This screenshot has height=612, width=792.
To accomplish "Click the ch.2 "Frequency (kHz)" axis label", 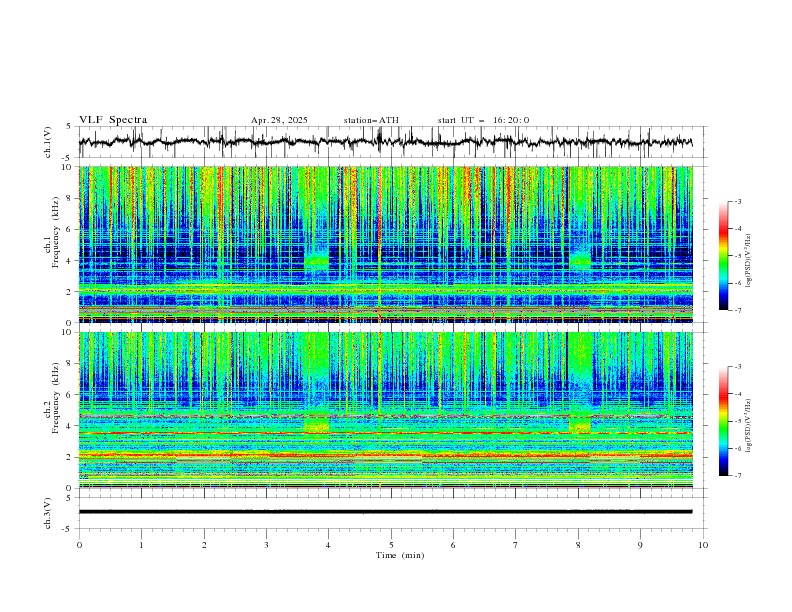I will click(56, 398).
